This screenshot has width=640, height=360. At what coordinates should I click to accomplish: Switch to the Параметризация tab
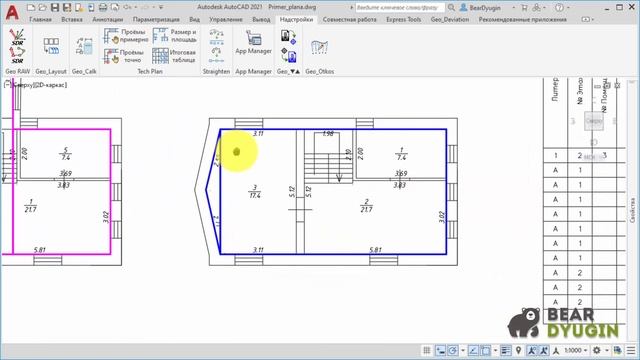(x=156, y=19)
